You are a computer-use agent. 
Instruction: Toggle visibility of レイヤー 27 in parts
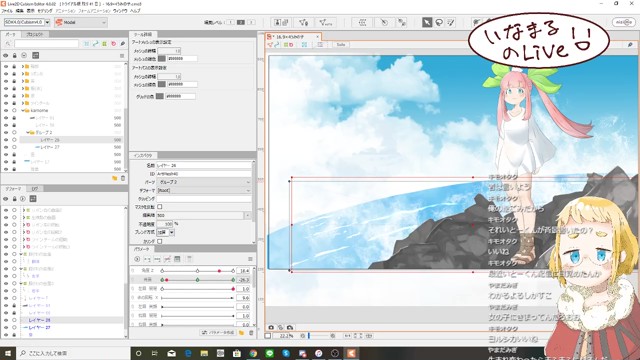pyautogui.click(x=6, y=147)
